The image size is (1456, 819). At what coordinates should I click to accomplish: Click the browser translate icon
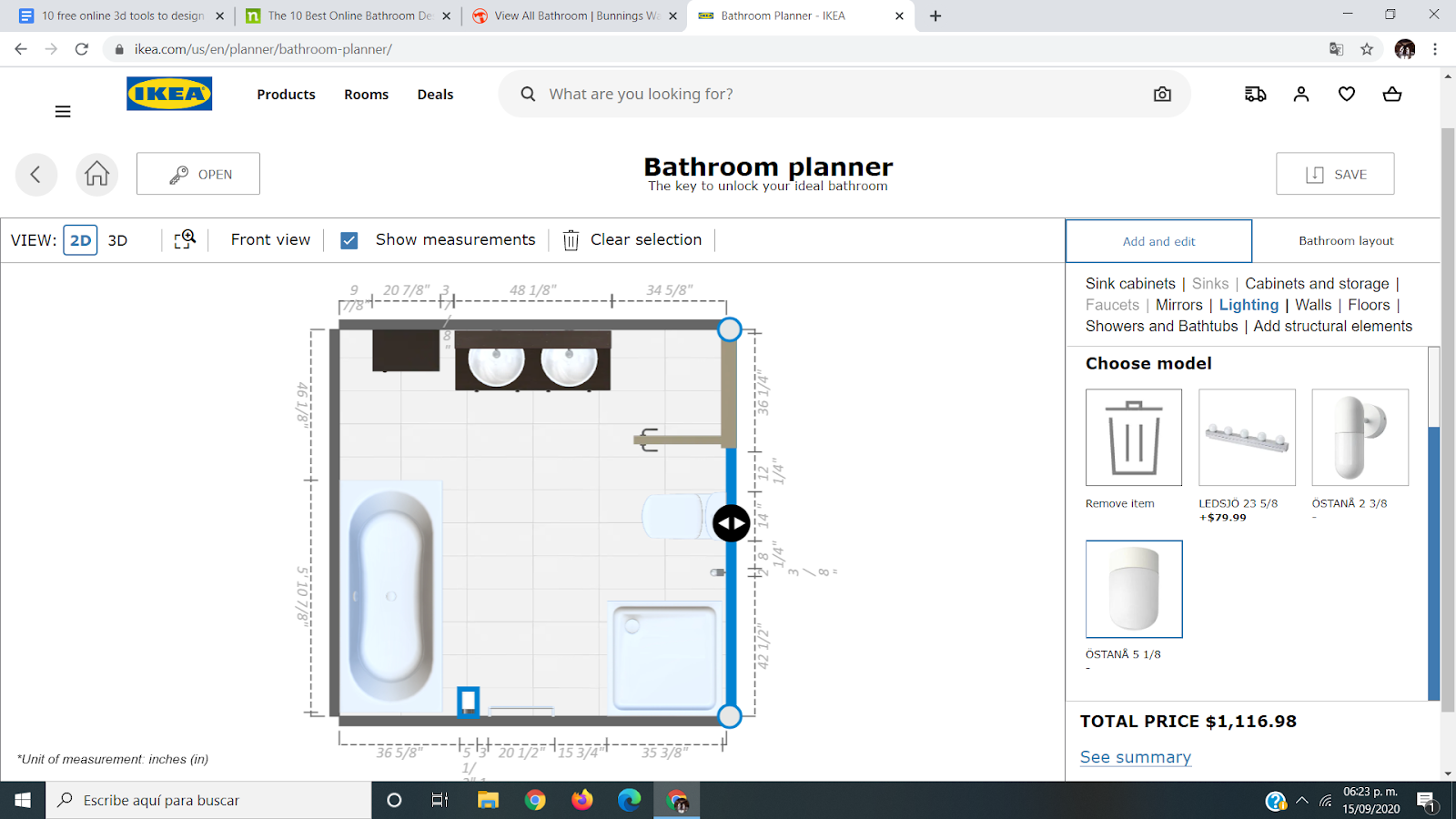click(1336, 49)
